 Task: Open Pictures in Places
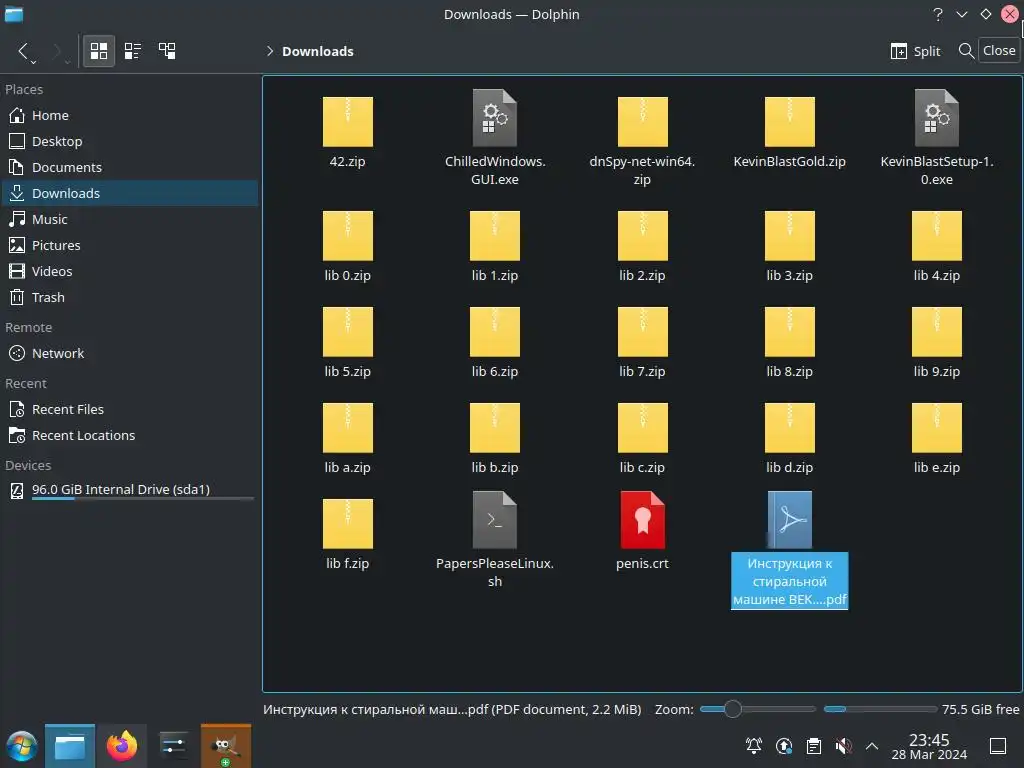pyautogui.click(x=131, y=246)
